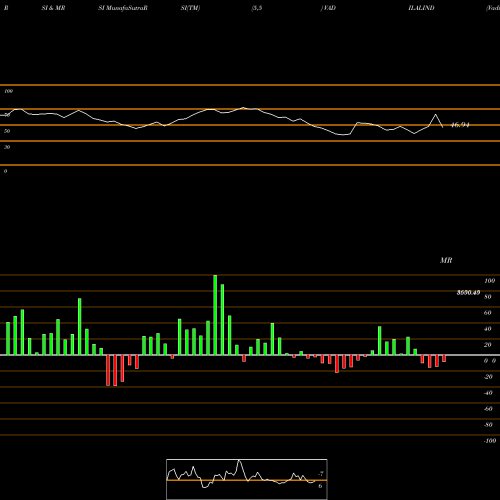Select the tallest green MR histogram bar
This screenshot has width=500, height=500.
click(215, 315)
